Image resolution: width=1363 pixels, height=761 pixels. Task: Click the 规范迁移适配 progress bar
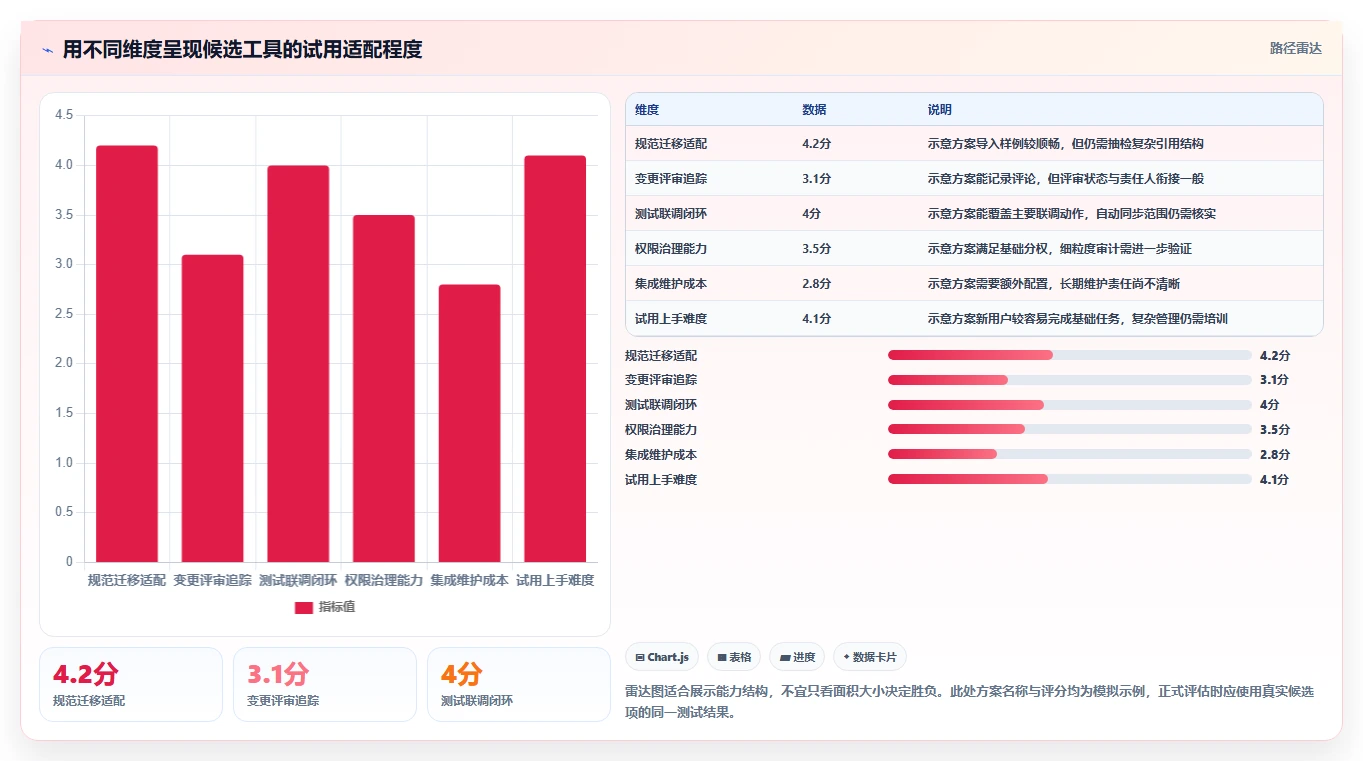[1070, 355]
